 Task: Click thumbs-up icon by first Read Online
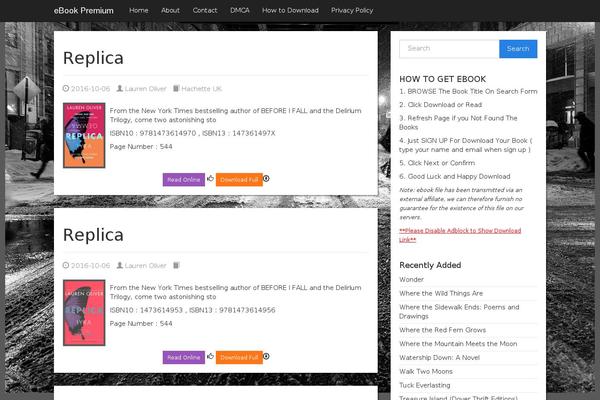210,178
